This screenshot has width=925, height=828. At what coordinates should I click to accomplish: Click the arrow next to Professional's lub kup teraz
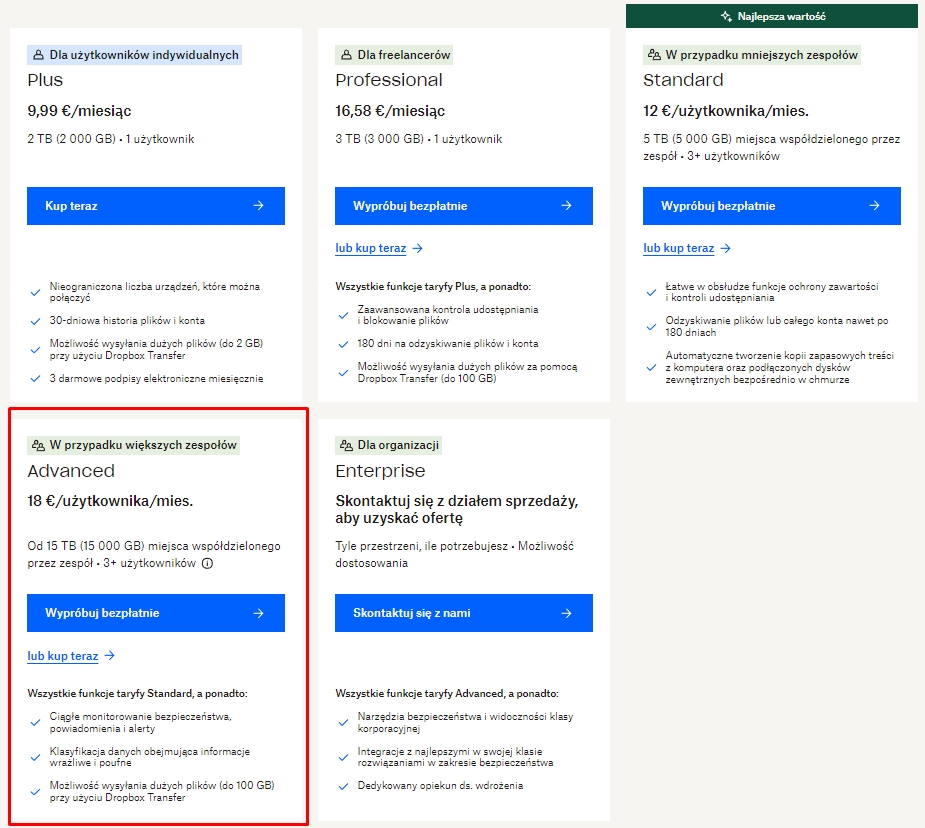tap(417, 248)
